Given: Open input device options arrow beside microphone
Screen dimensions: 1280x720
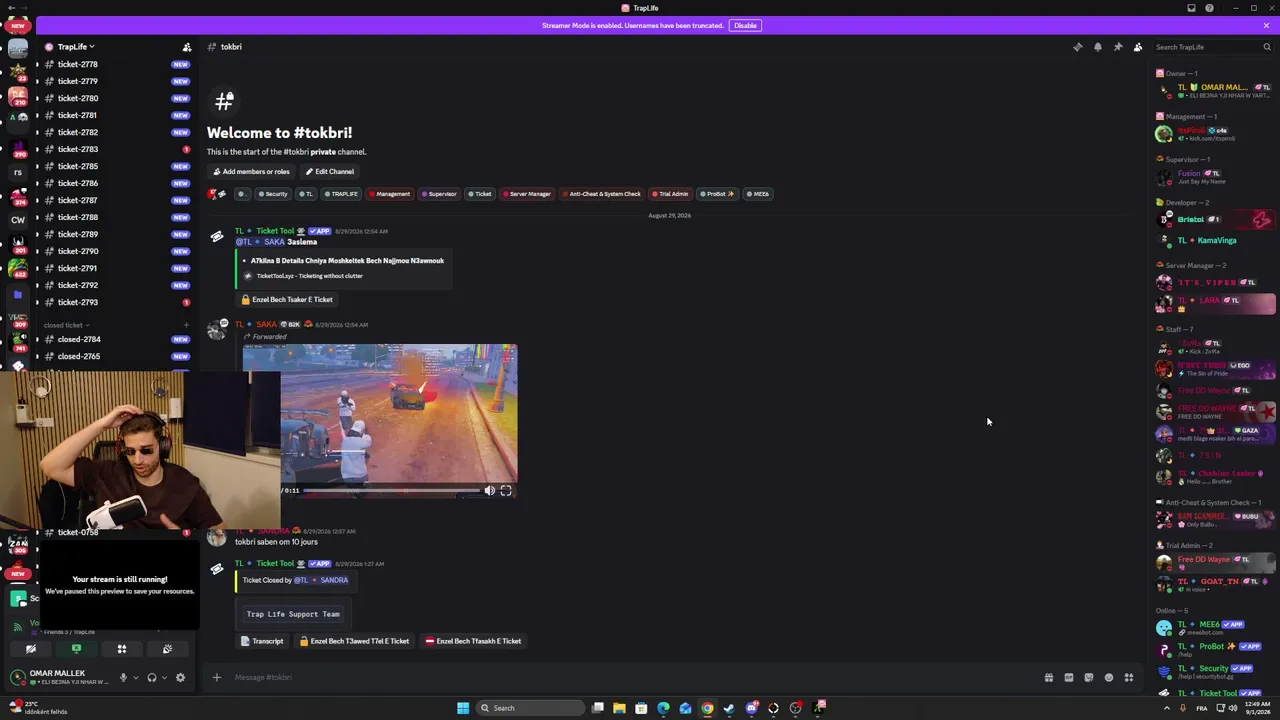Looking at the screenshot, I should pyautogui.click(x=135, y=677).
